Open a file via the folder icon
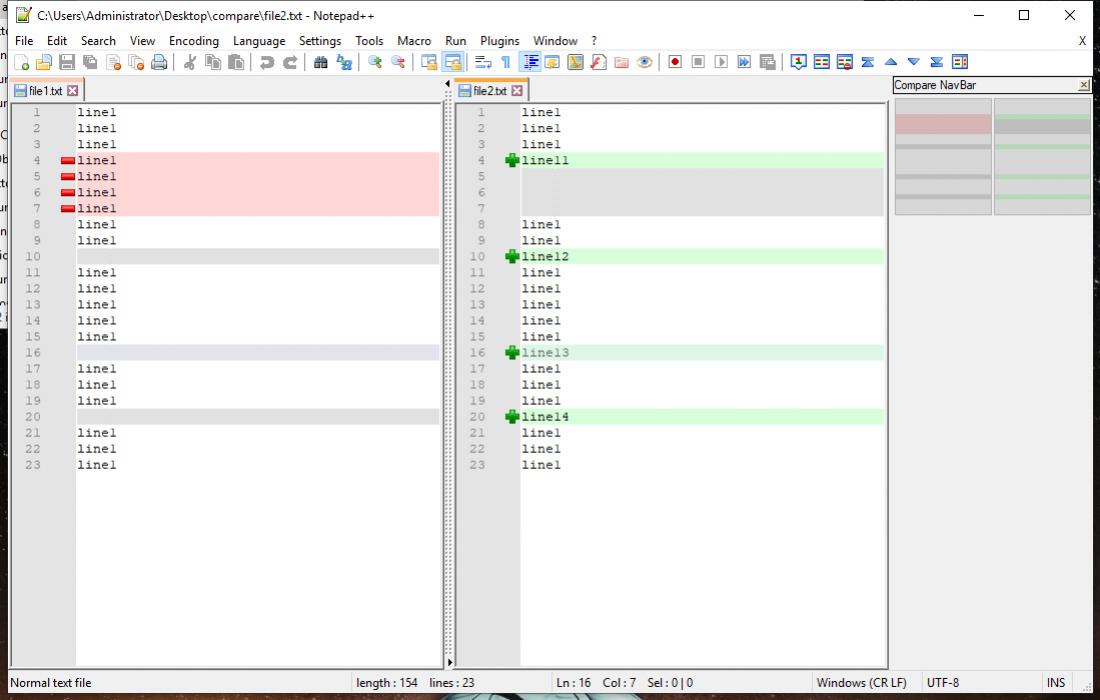 coord(43,62)
